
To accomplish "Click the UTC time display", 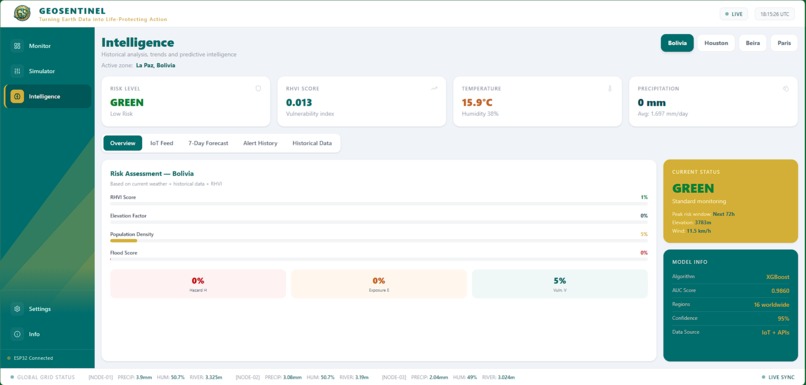I will 775,14.
